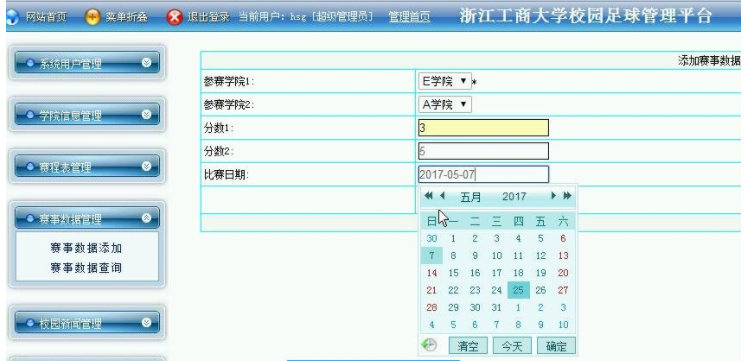Screen dimensions: 756x361
Task: Expand the 校园新闻管理 menu chevron
Action: coord(147,322)
